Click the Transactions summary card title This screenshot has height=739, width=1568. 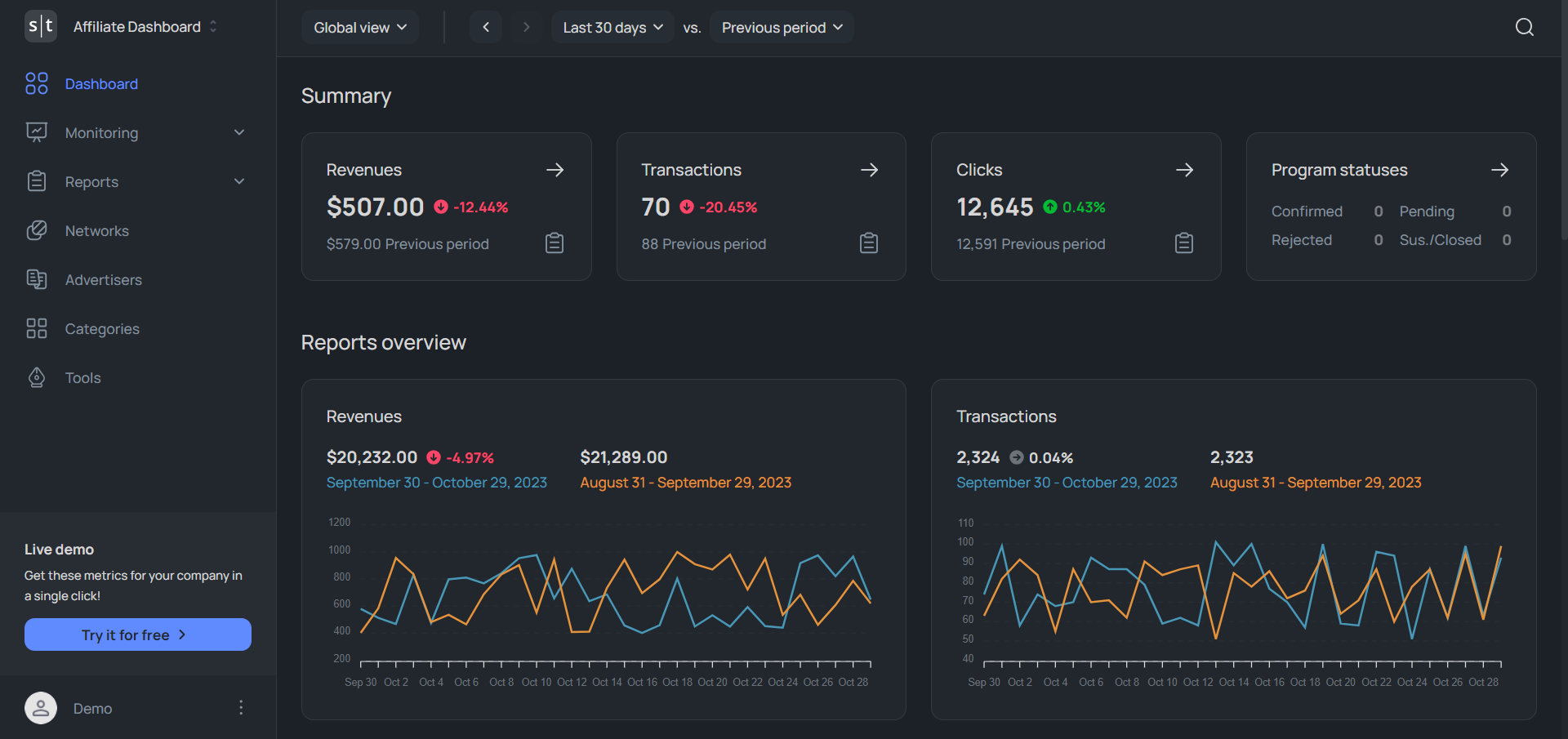tap(691, 170)
